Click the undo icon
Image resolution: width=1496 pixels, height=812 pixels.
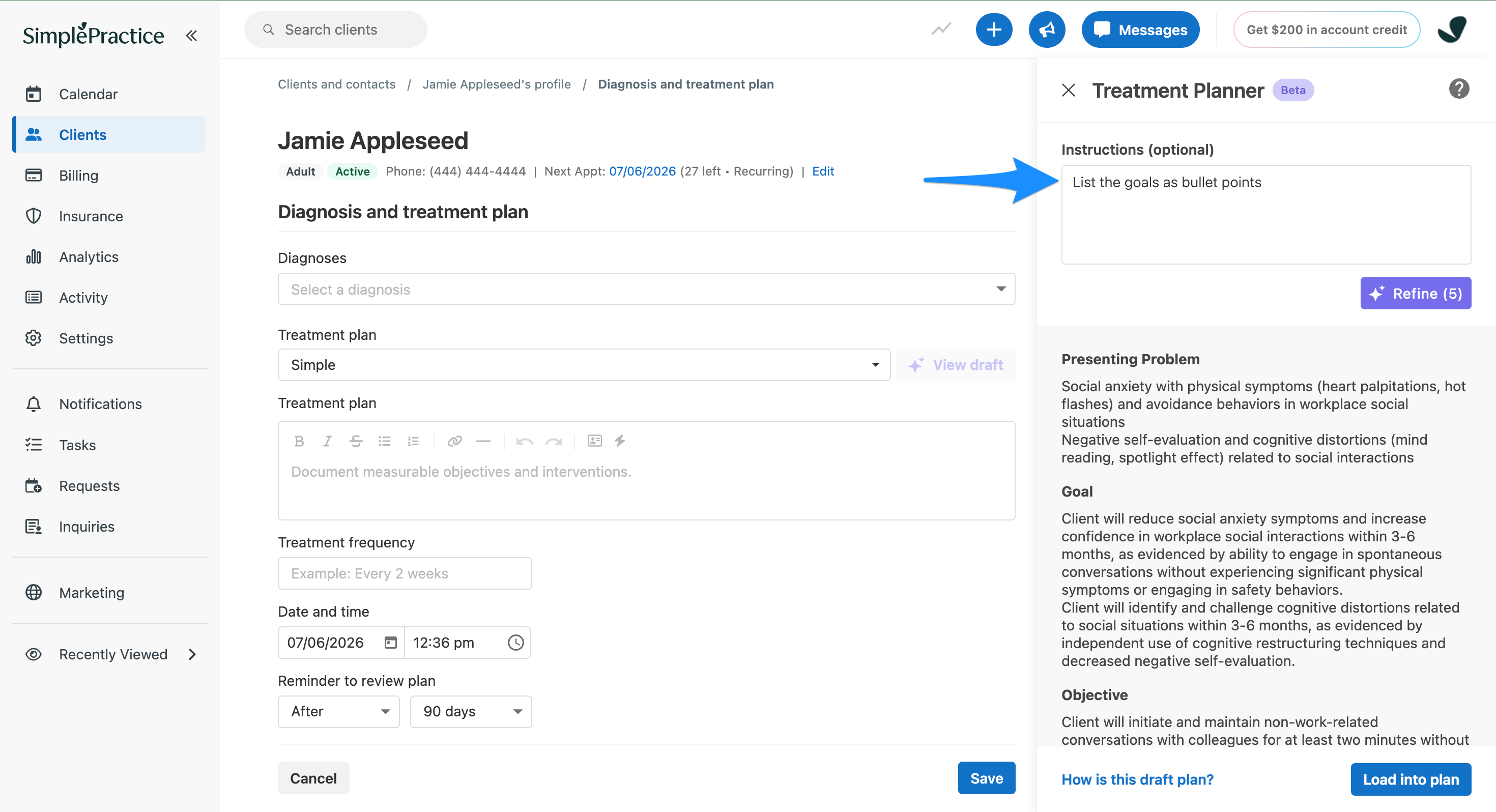click(x=525, y=442)
